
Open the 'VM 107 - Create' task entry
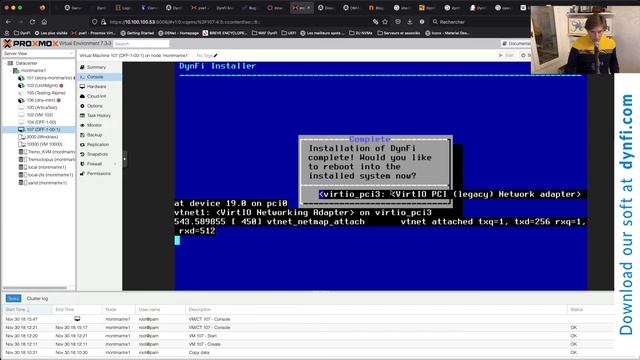pos(308,344)
